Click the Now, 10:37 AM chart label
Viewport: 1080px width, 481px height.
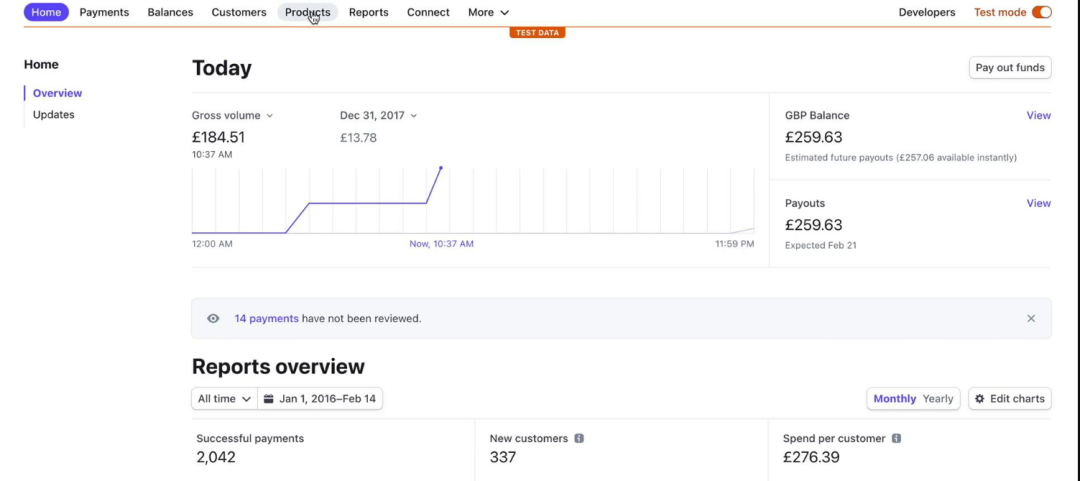coord(442,244)
